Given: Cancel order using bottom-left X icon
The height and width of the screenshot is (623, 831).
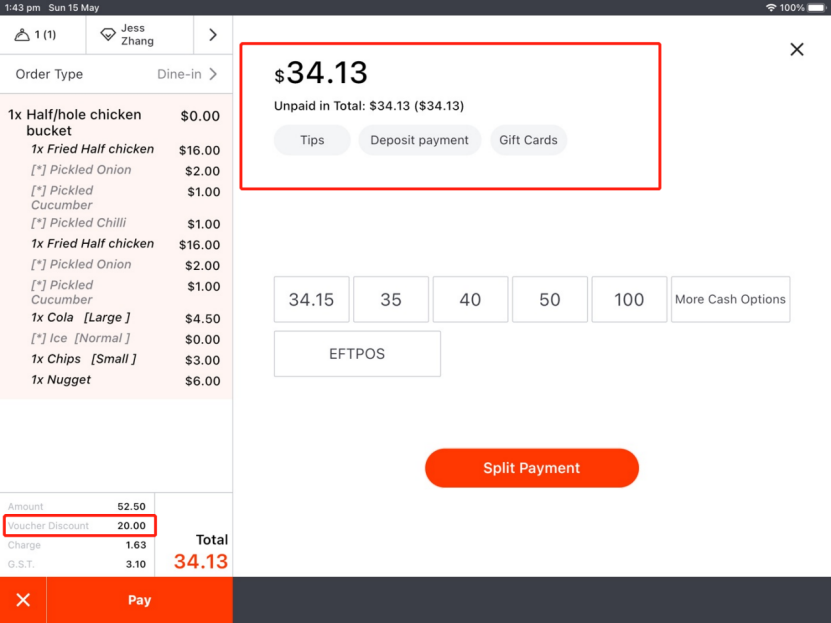Looking at the screenshot, I should [x=23, y=600].
